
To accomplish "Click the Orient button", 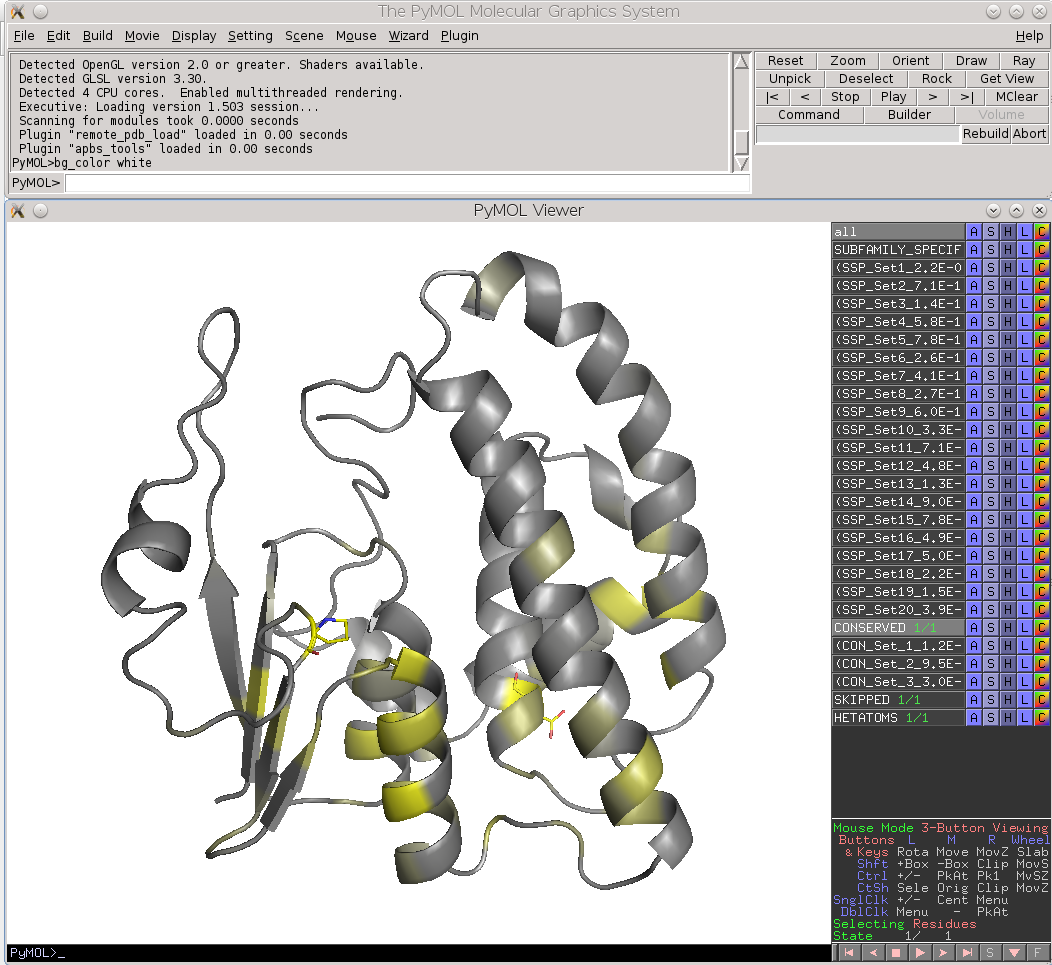I will [x=910, y=60].
